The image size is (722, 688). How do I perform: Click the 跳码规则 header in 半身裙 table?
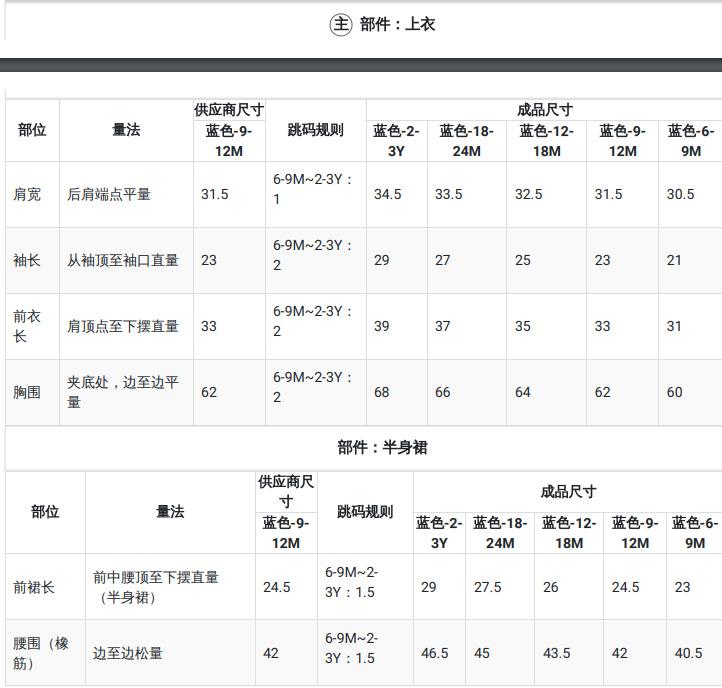(365, 511)
